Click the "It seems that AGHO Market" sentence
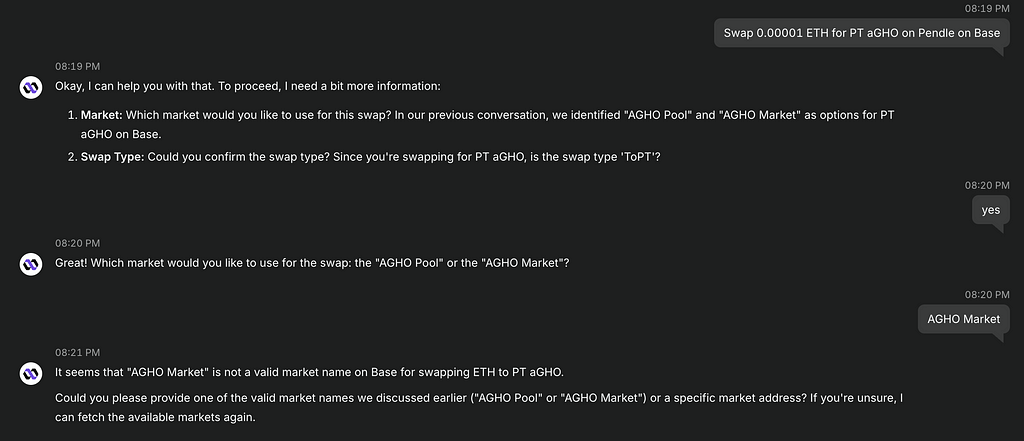1024x441 pixels. tap(309, 372)
